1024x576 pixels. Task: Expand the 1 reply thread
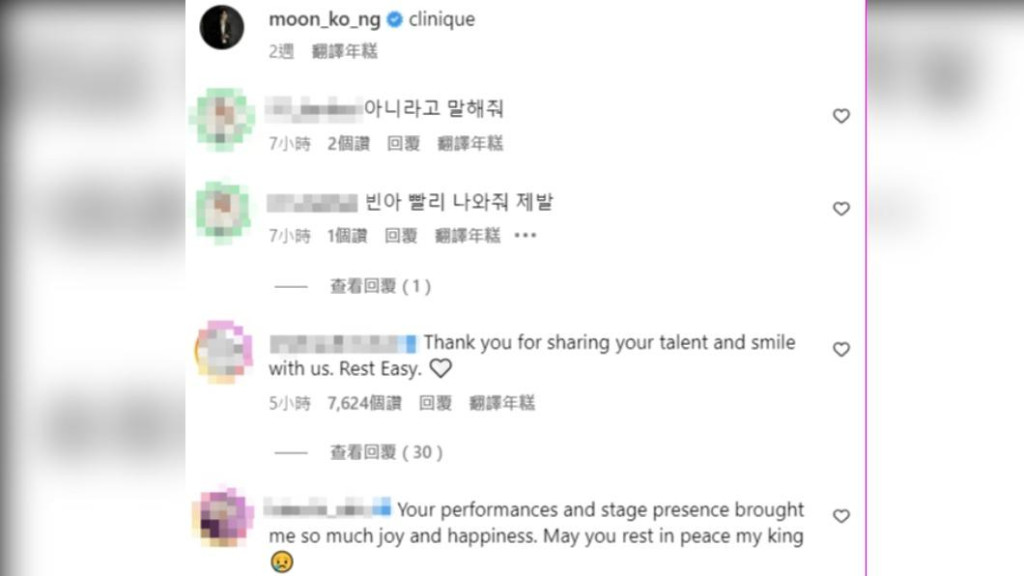(x=380, y=286)
